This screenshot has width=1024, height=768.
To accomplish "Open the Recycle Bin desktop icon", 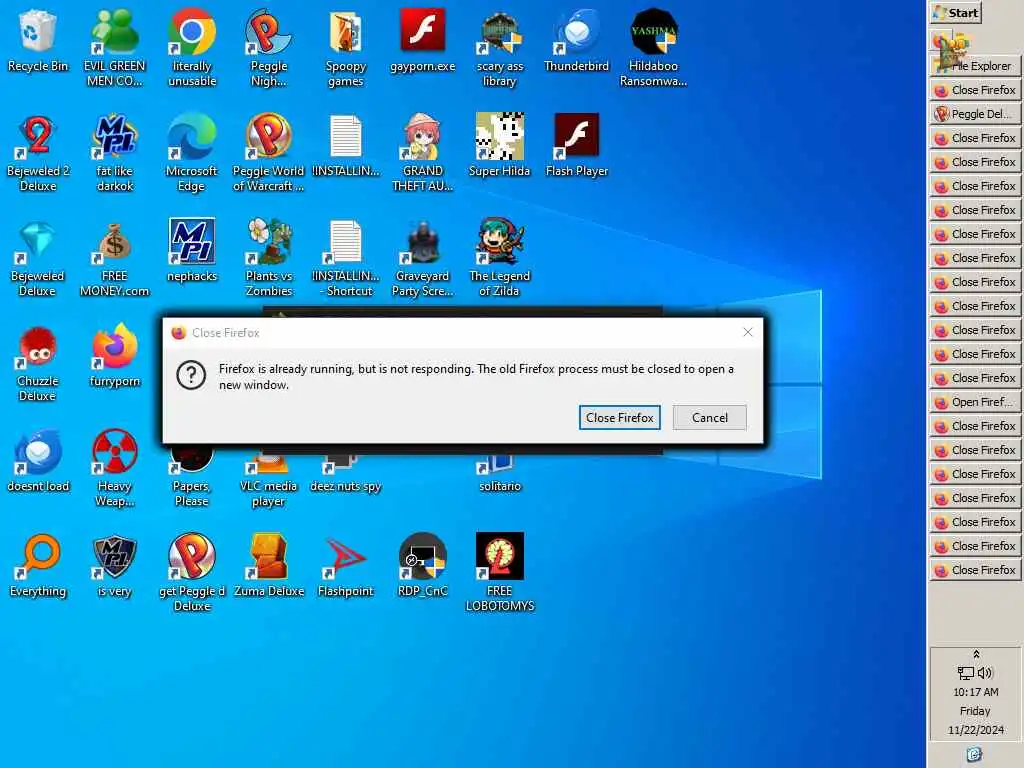I will (x=37, y=40).
